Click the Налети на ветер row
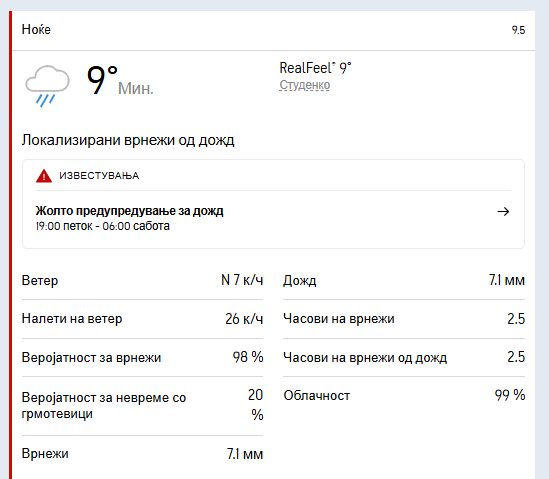The width and height of the screenshot is (549, 479). (x=142, y=319)
